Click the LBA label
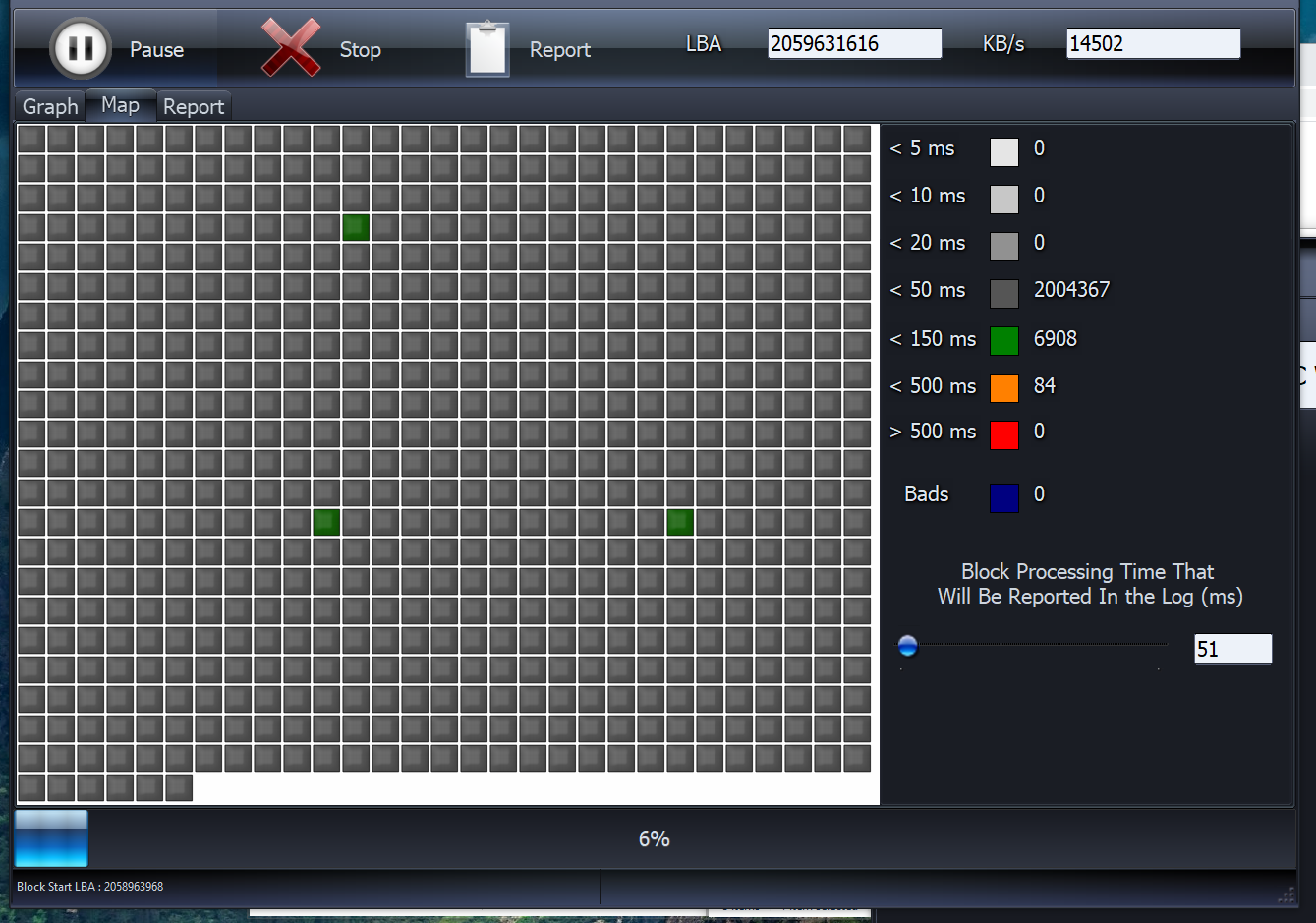The image size is (1316, 923). point(704,44)
